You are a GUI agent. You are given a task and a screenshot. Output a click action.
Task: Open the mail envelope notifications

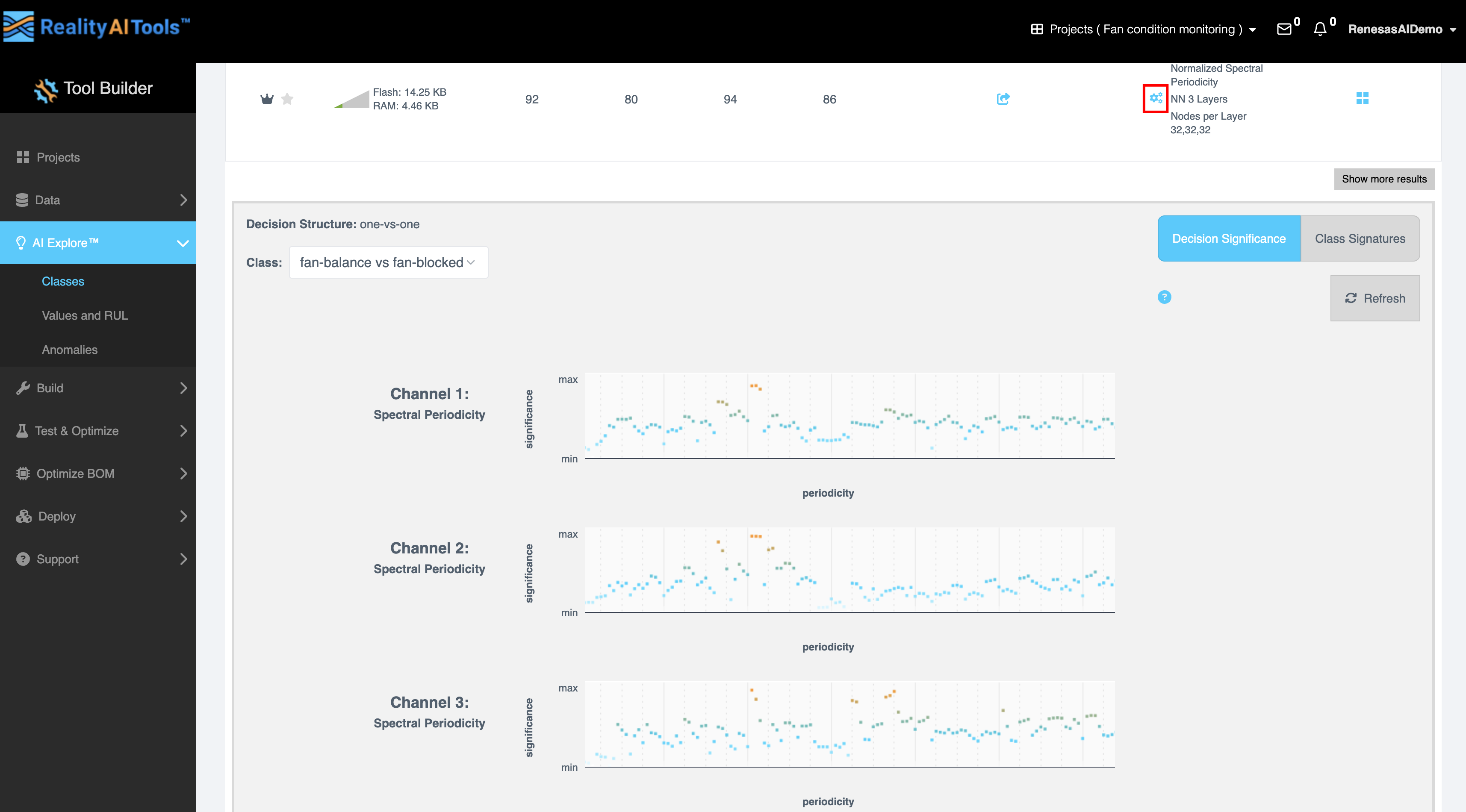[1284, 29]
